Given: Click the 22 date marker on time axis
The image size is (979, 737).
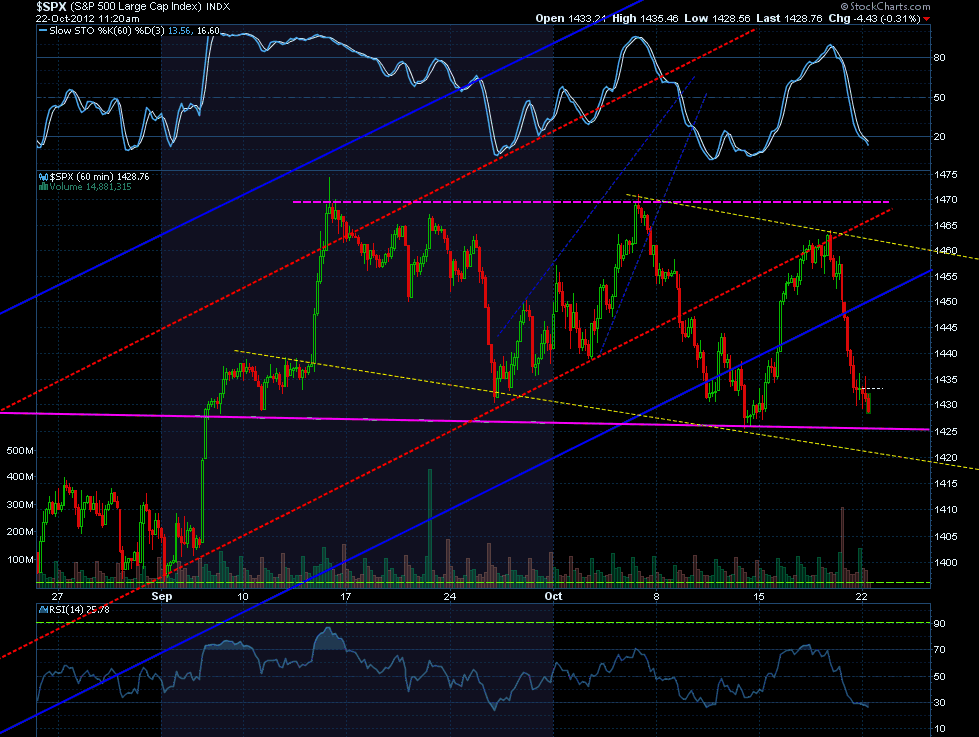Looking at the screenshot, I should click(x=862, y=596).
